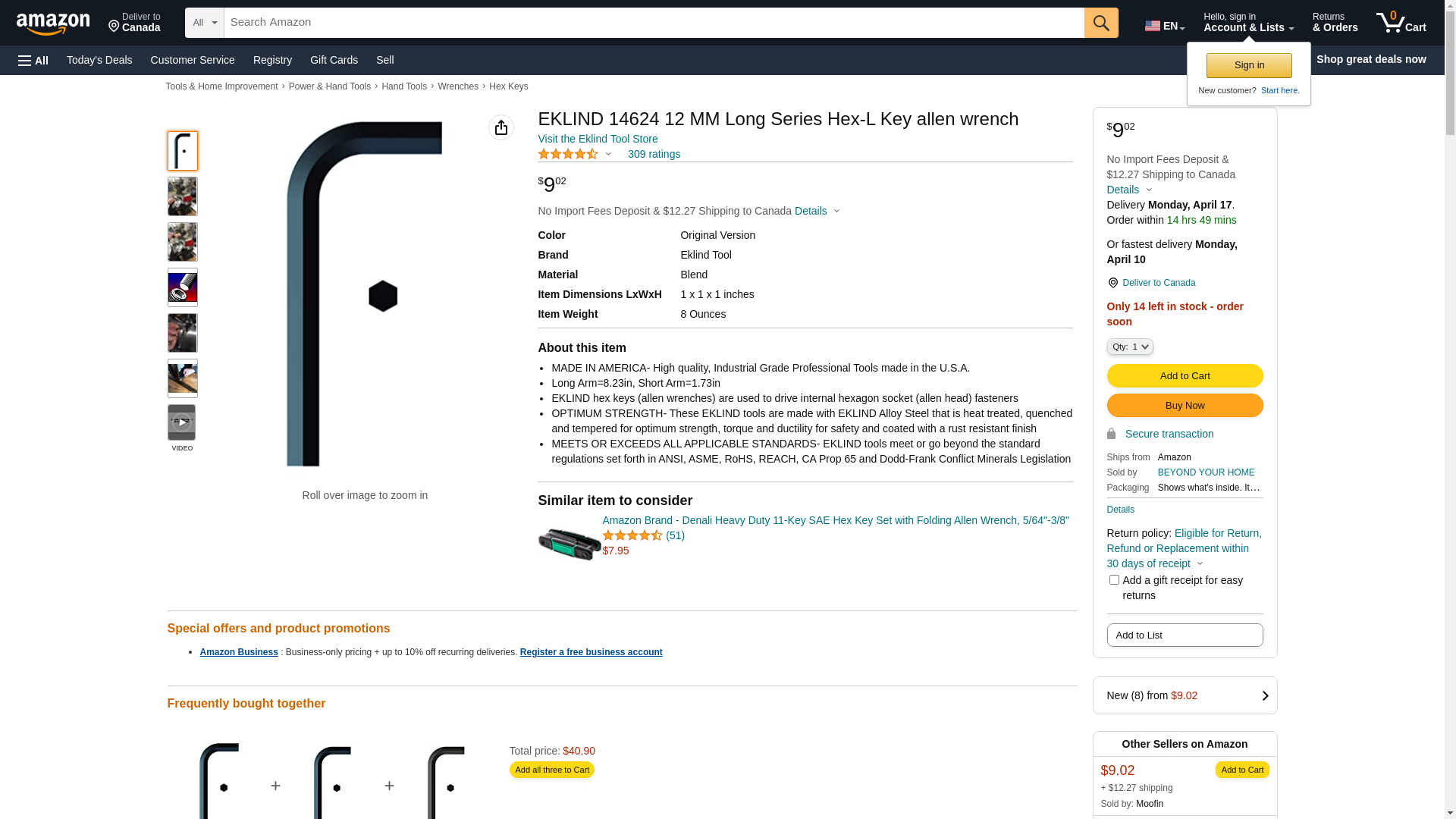The width and height of the screenshot is (1456, 819).
Task: Click the Deliver to Canada location icon
Action: click(1112, 283)
